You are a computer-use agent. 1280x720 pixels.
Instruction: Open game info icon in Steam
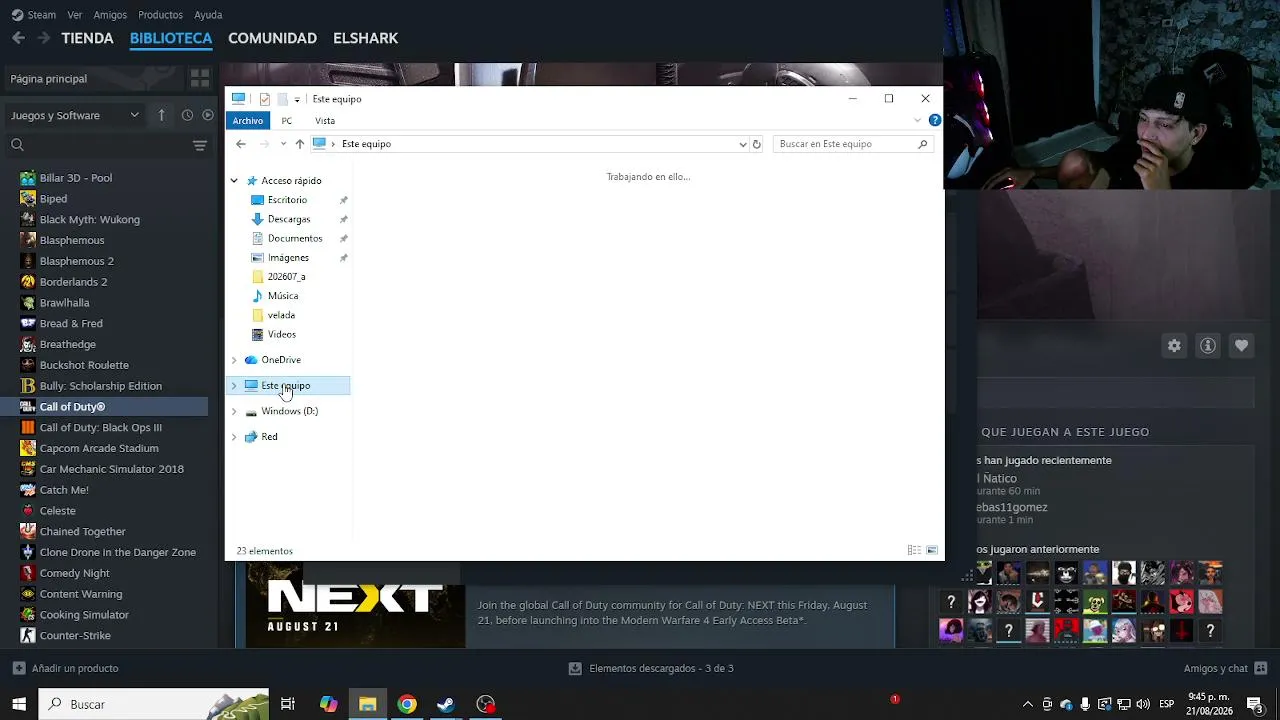click(1208, 346)
